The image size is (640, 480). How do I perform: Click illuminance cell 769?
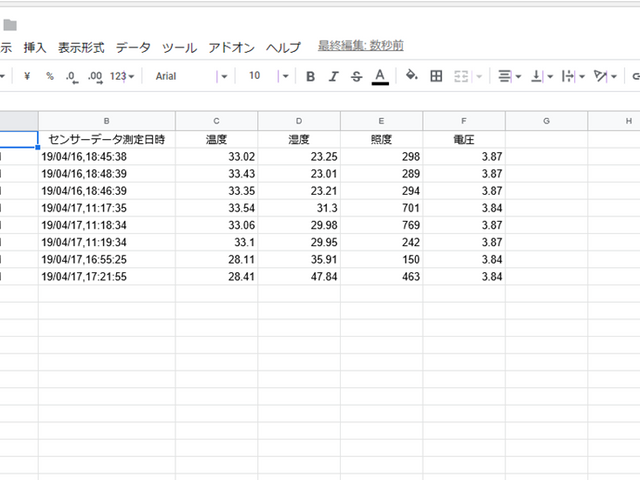tap(381, 225)
